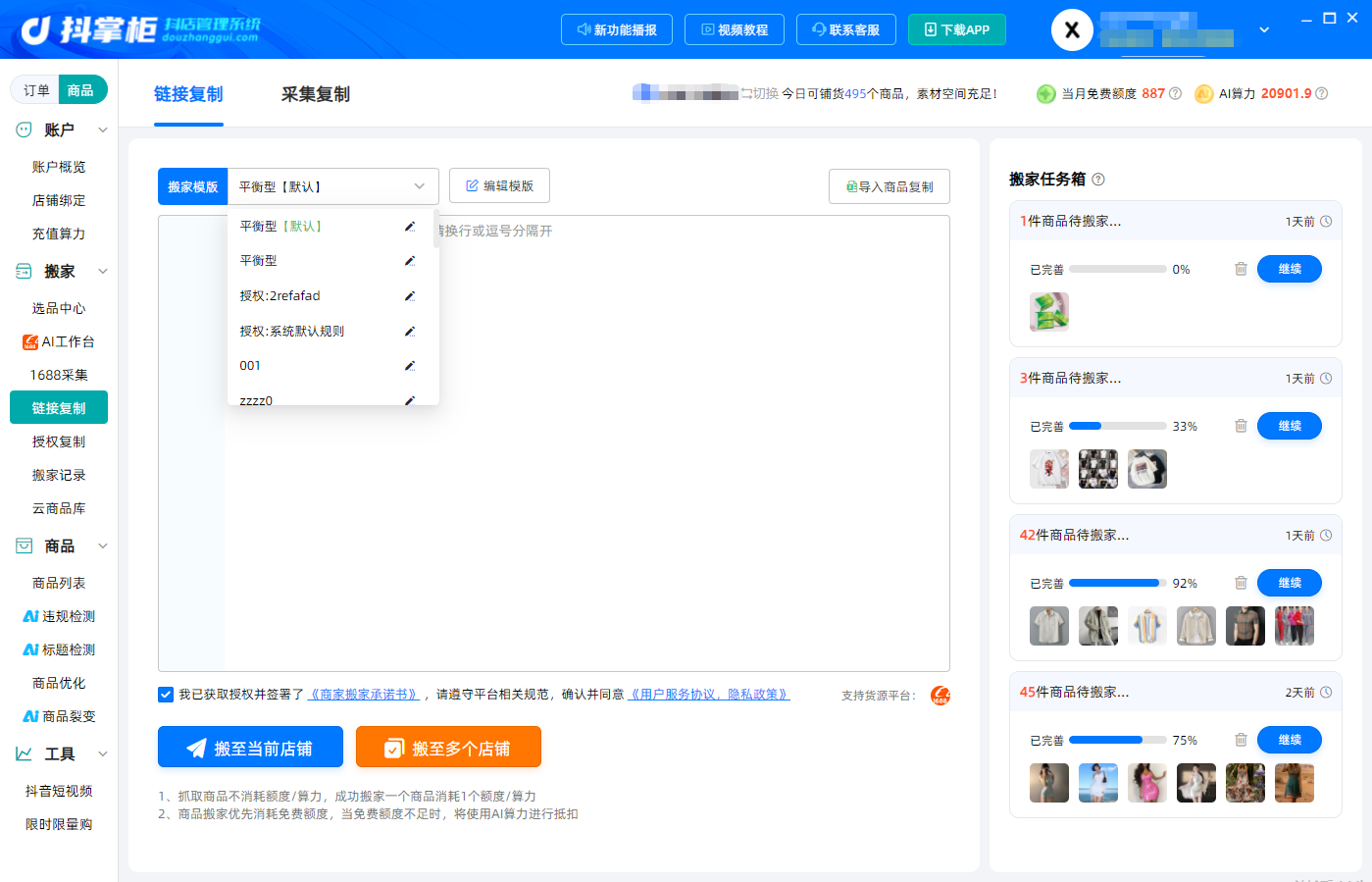This screenshot has width=1372, height=882.
Task: Click the 抖掌柜 logo
Action: pyautogui.click(x=141, y=29)
